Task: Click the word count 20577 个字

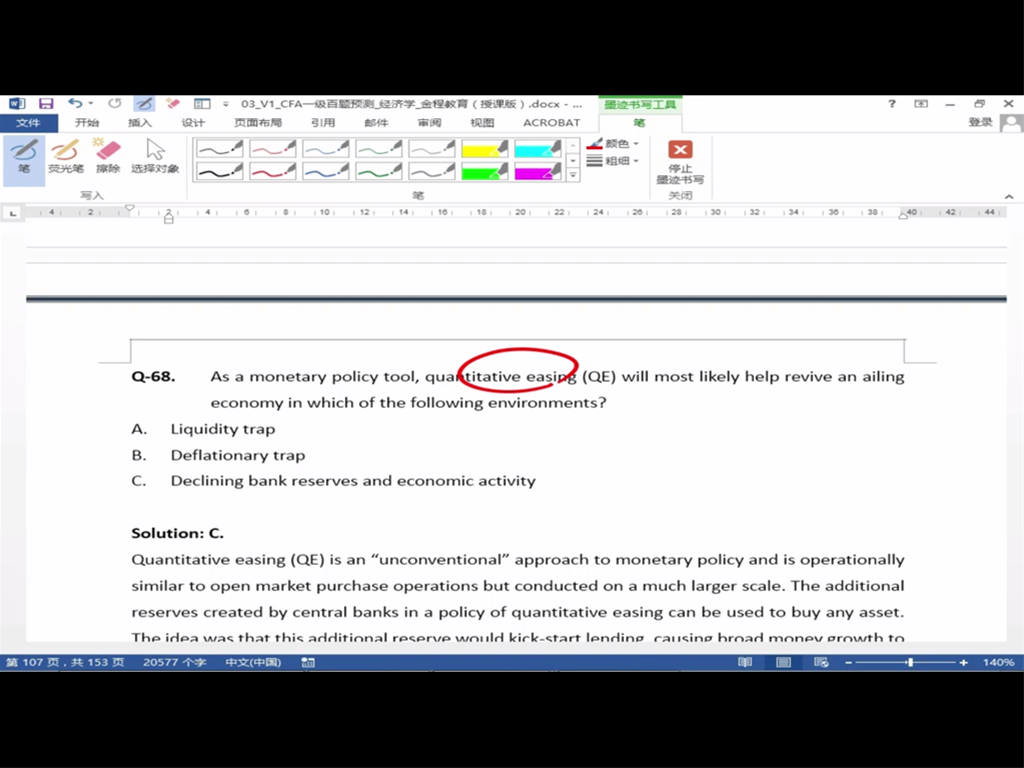Action: click(x=174, y=662)
